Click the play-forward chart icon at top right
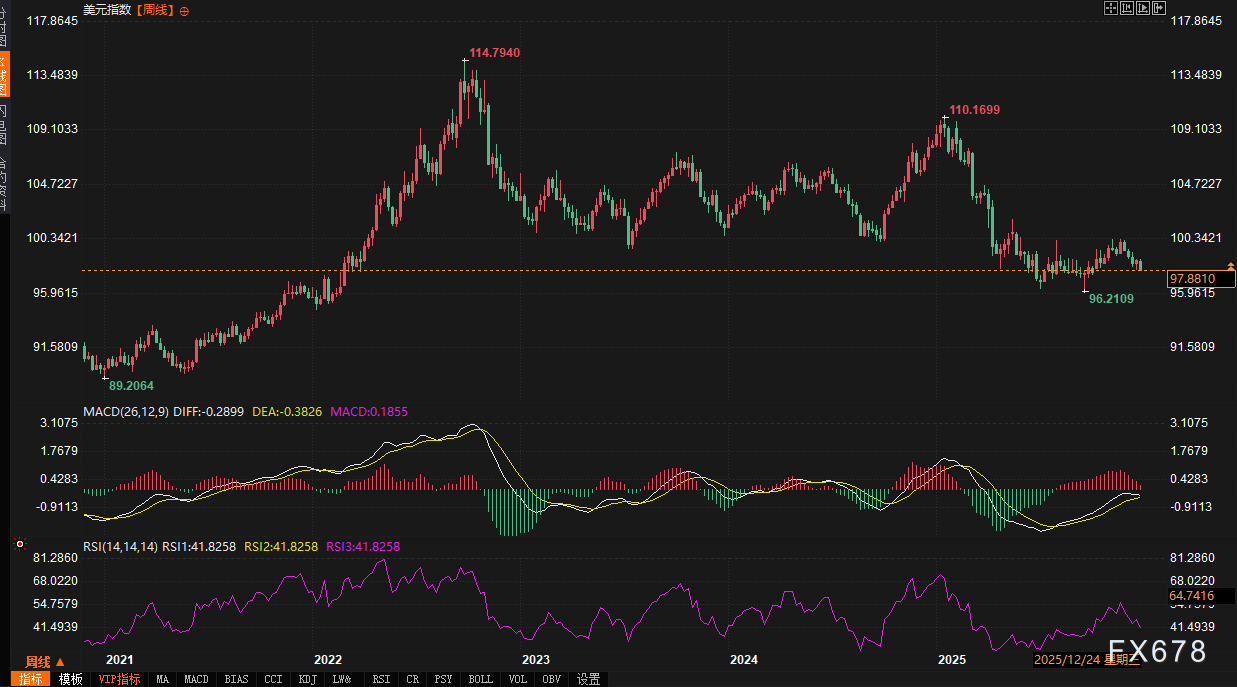1237x687 pixels. tap(1143, 8)
